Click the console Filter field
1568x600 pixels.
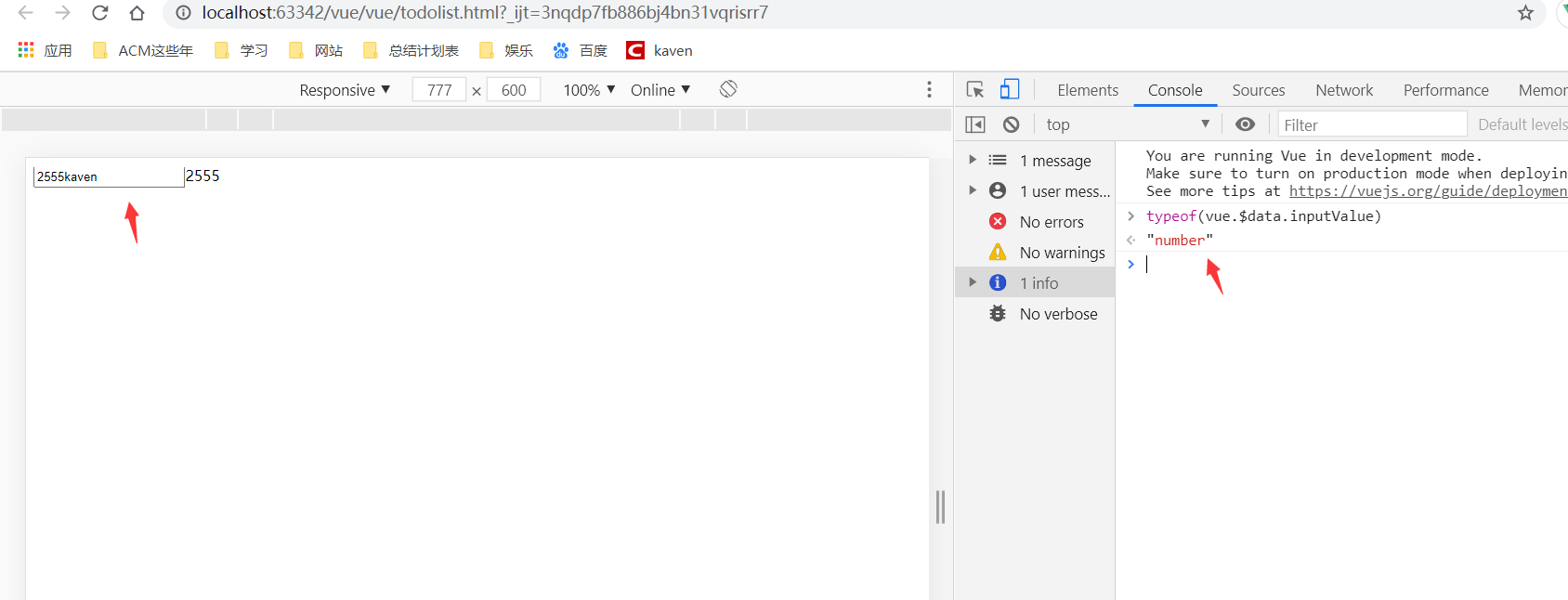click(1372, 124)
